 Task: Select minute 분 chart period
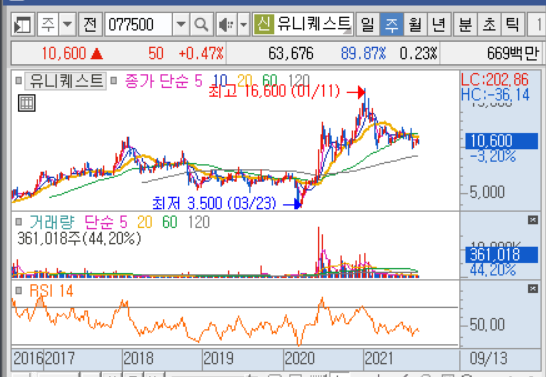point(466,24)
